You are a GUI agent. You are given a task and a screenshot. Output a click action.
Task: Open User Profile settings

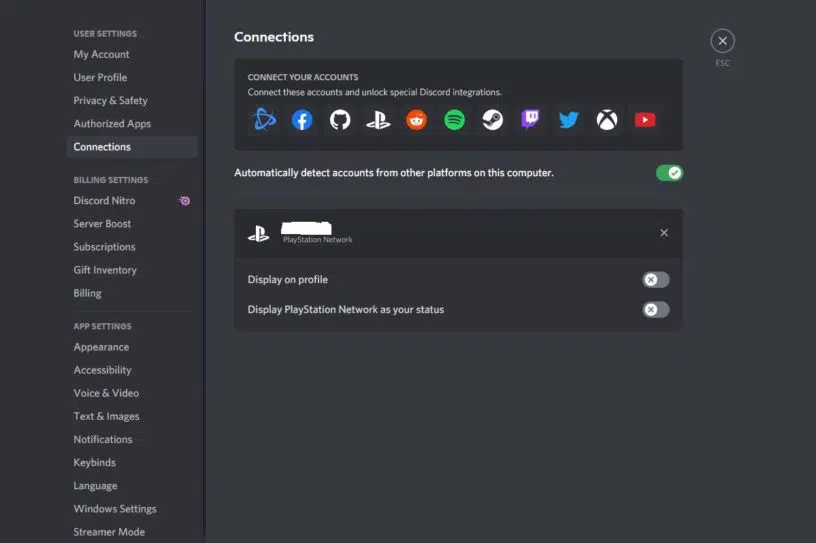(132, 77)
